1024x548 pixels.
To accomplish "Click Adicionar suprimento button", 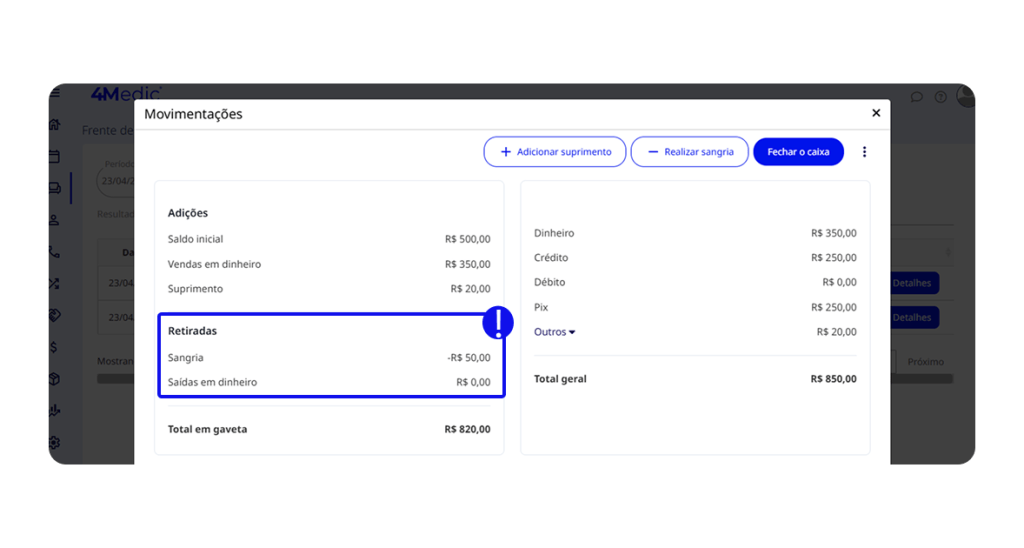I will pyautogui.click(x=555, y=152).
